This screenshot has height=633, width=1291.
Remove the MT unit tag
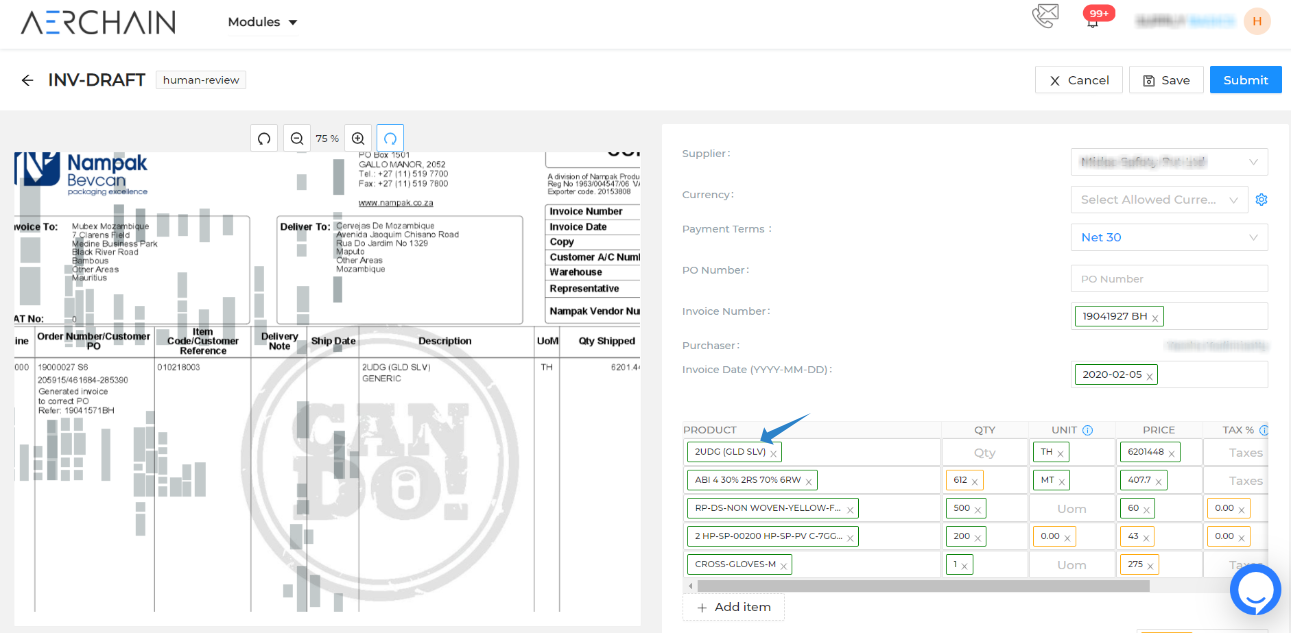click(1061, 481)
